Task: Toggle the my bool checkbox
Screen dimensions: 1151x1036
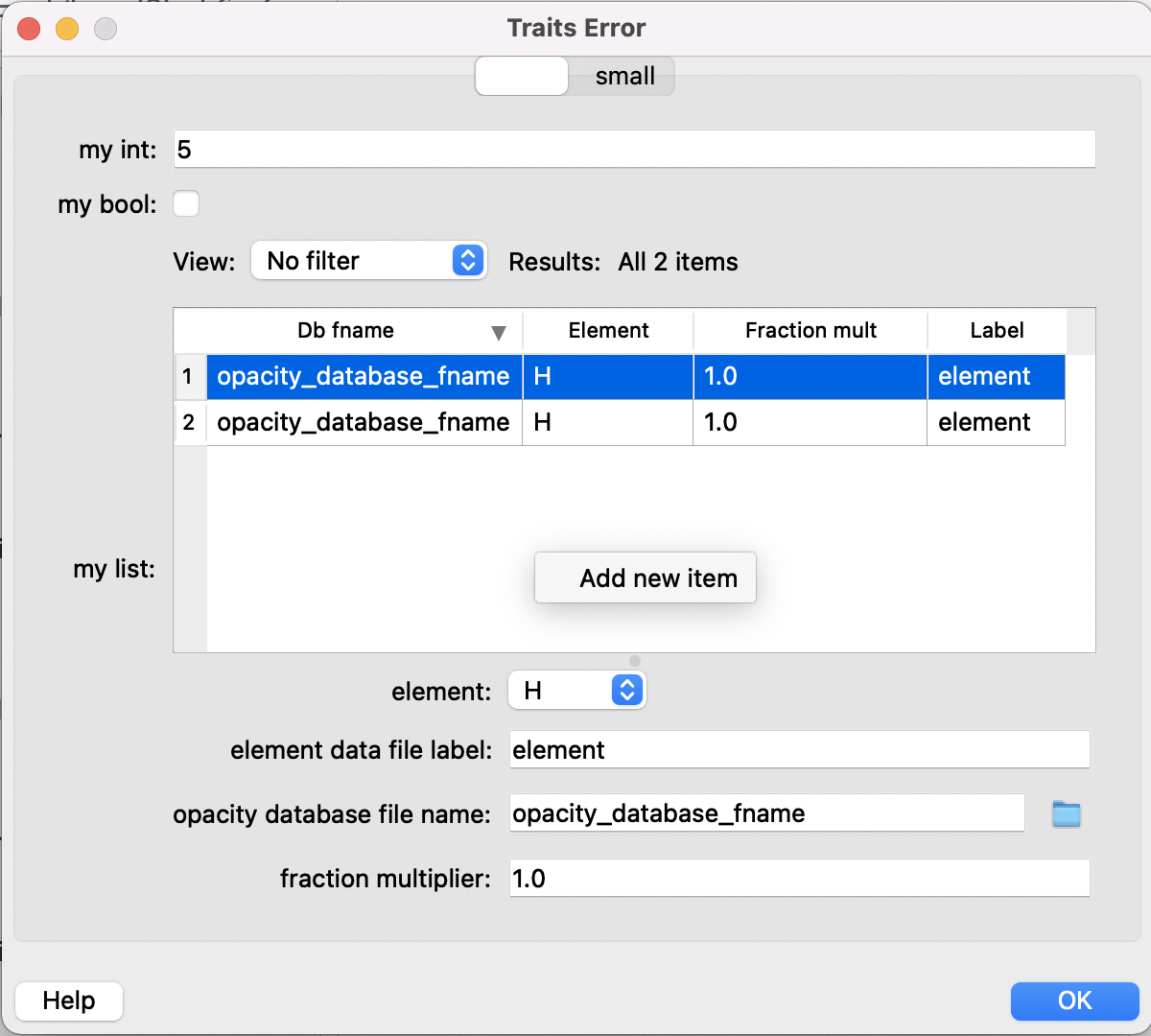Action: (x=186, y=203)
